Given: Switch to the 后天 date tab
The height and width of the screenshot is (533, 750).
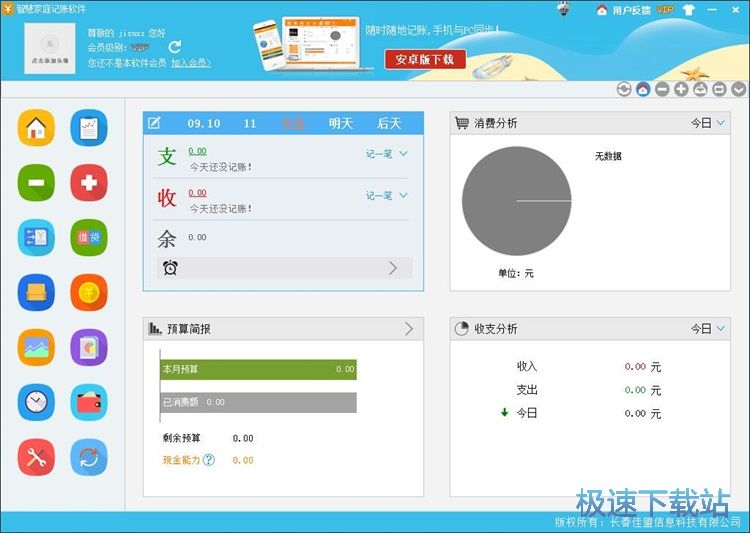Looking at the screenshot, I should pyautogui.click(x=389, y=124).
